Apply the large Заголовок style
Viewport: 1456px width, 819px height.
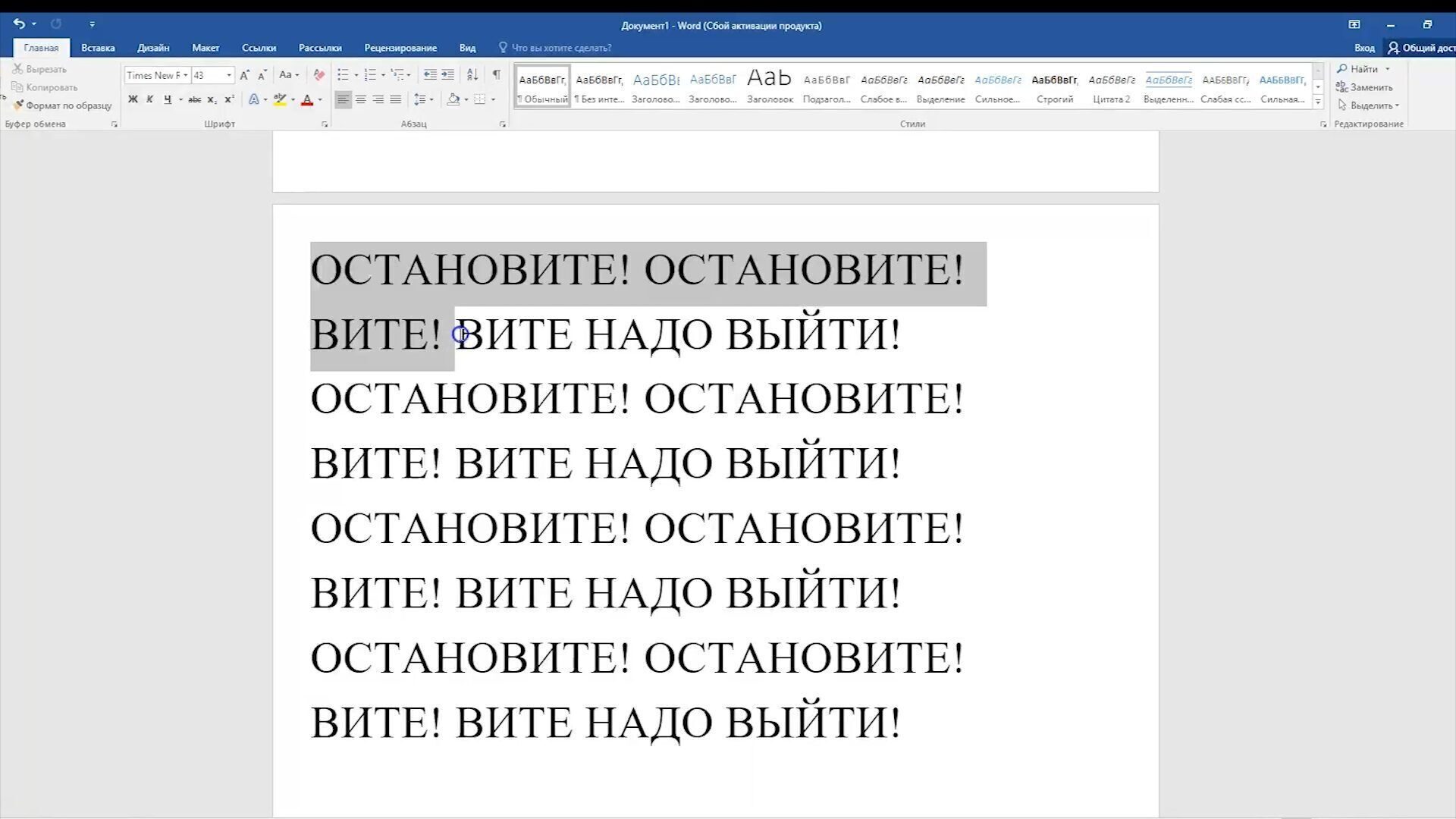tap(770, 87)
